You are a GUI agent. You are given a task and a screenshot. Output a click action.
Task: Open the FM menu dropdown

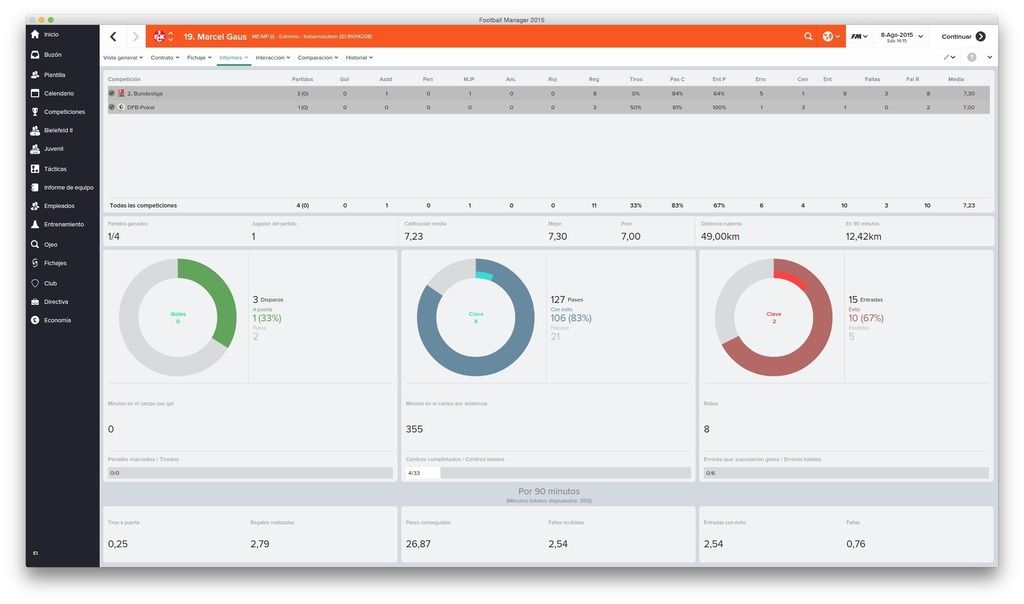tap(859, 37)
